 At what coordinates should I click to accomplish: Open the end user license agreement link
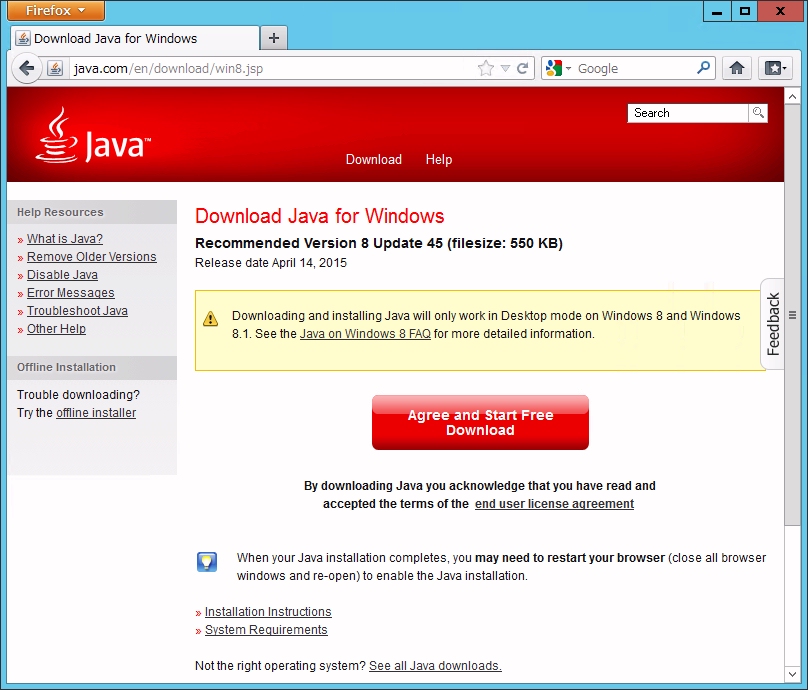pyautogui.click(x=554, y=504)
